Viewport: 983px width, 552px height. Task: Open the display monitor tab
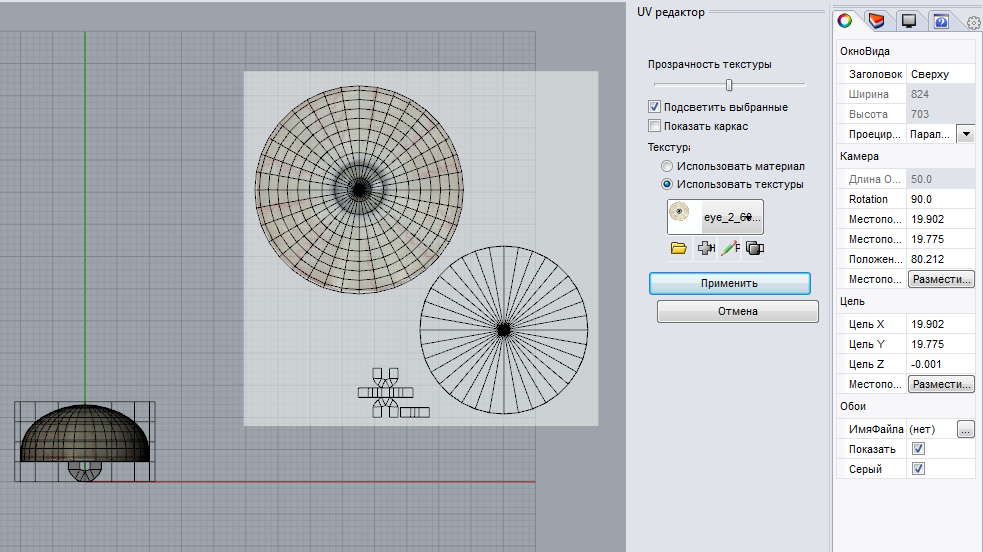(x=908, y=20)
